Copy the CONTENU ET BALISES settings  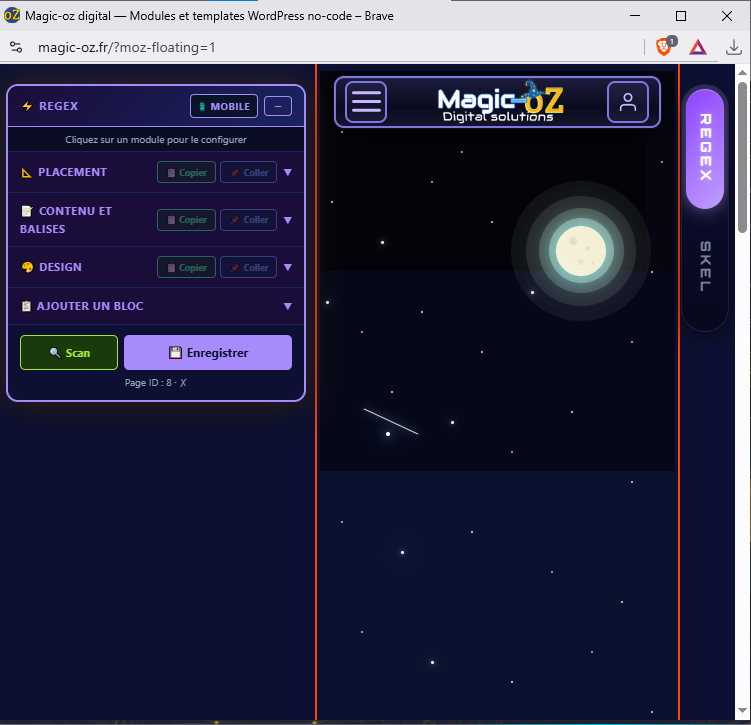tap(186, 220)
